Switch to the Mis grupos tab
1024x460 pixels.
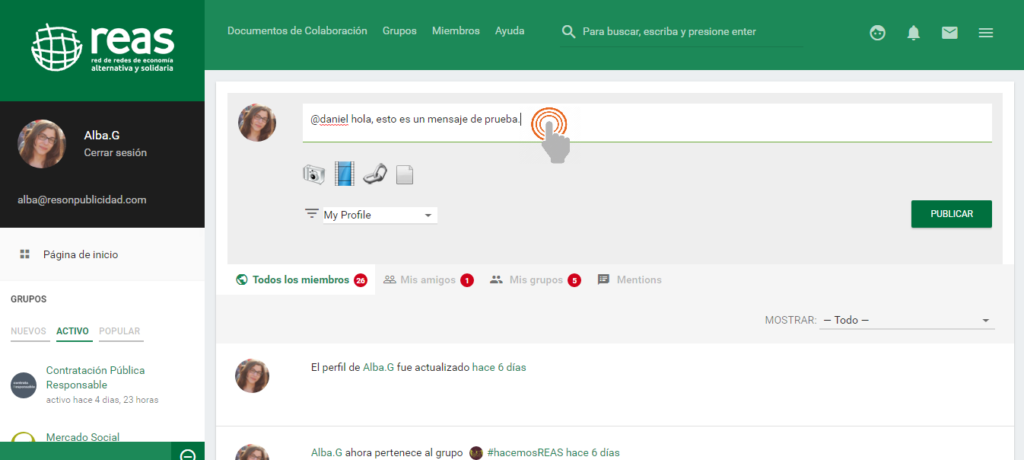[536, 280]
